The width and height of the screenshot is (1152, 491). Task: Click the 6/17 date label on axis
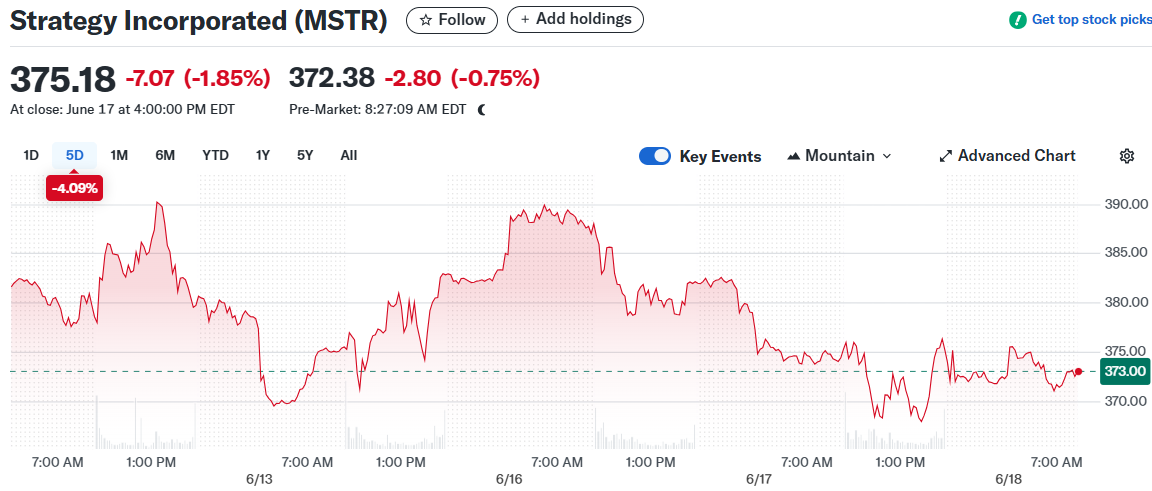(x=759, y=479)
